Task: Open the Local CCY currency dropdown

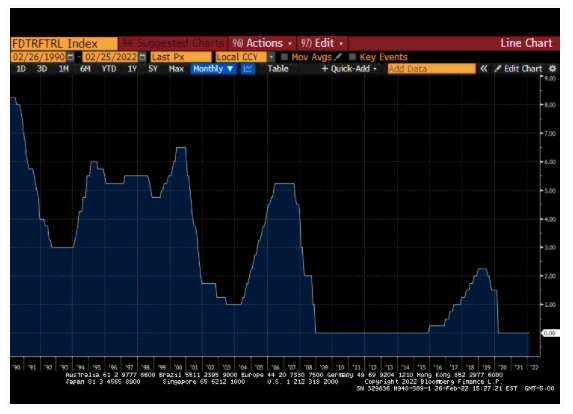Action: click(x=271, y=57)
